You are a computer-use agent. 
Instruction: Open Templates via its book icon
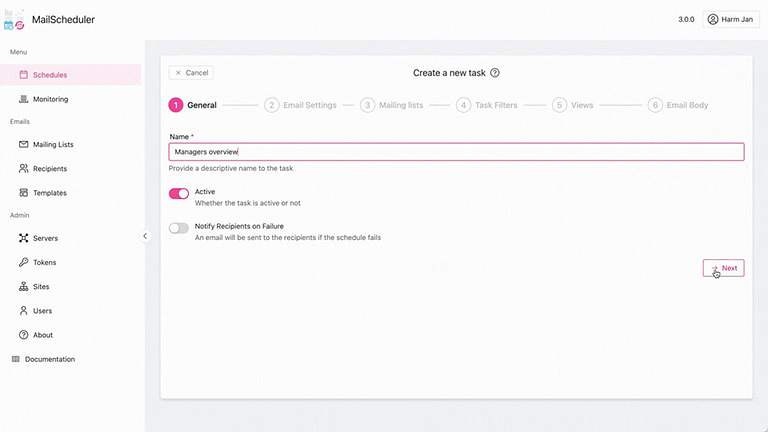(24, 193)
